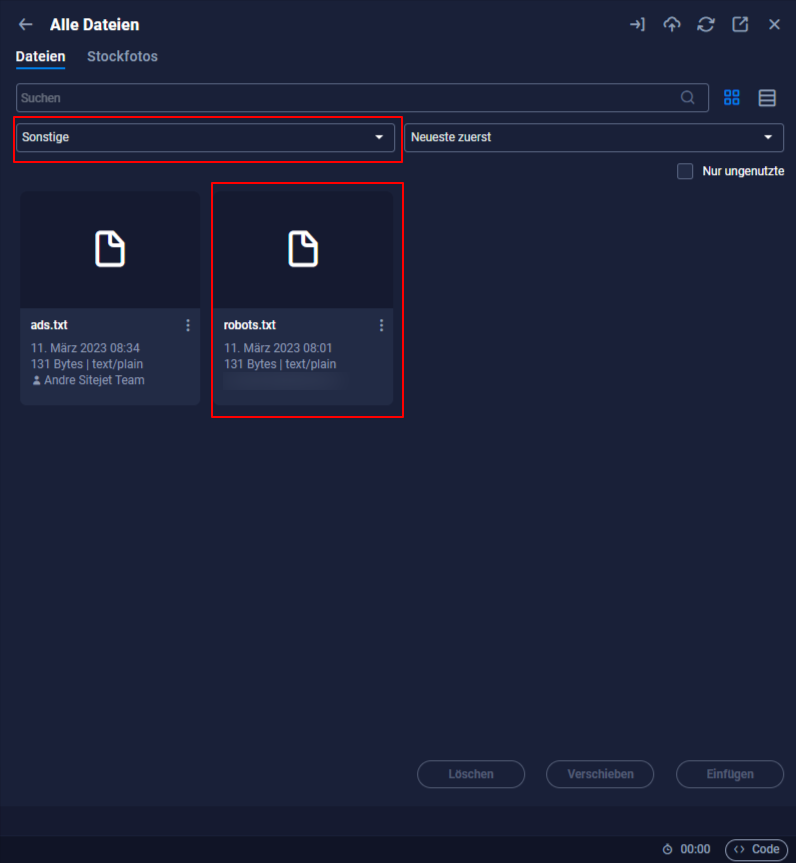Click the upload to cloud icon
Screen dimensions: 796x863
click(672, 25)
